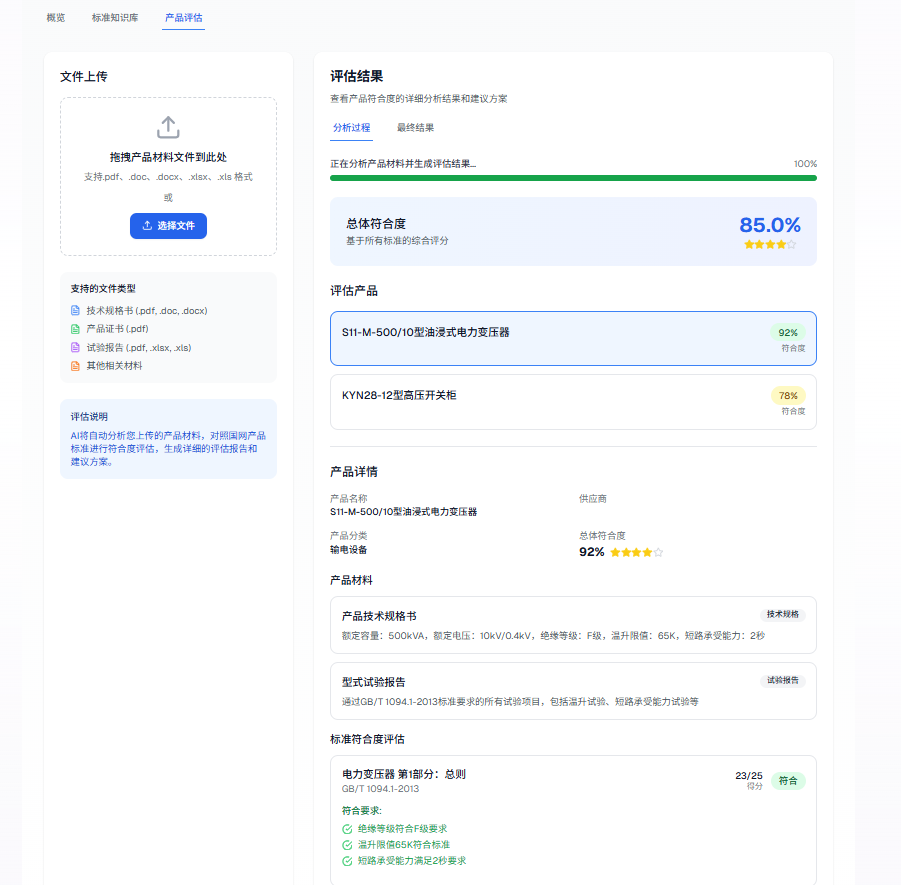Open the 概览 tab
Screen dimensions: 901x885
pyautogui.click(x=56, y=18)
